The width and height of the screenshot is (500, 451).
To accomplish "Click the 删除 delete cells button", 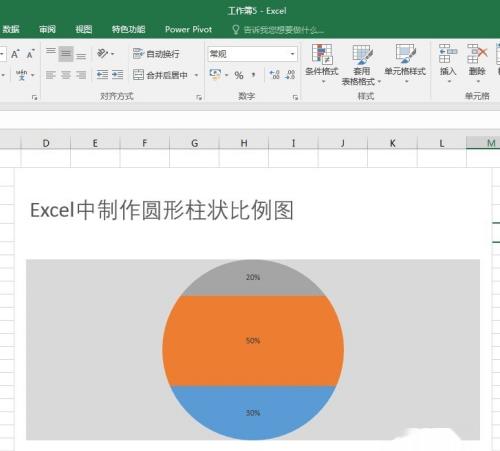I will click(x=477, y=63).
